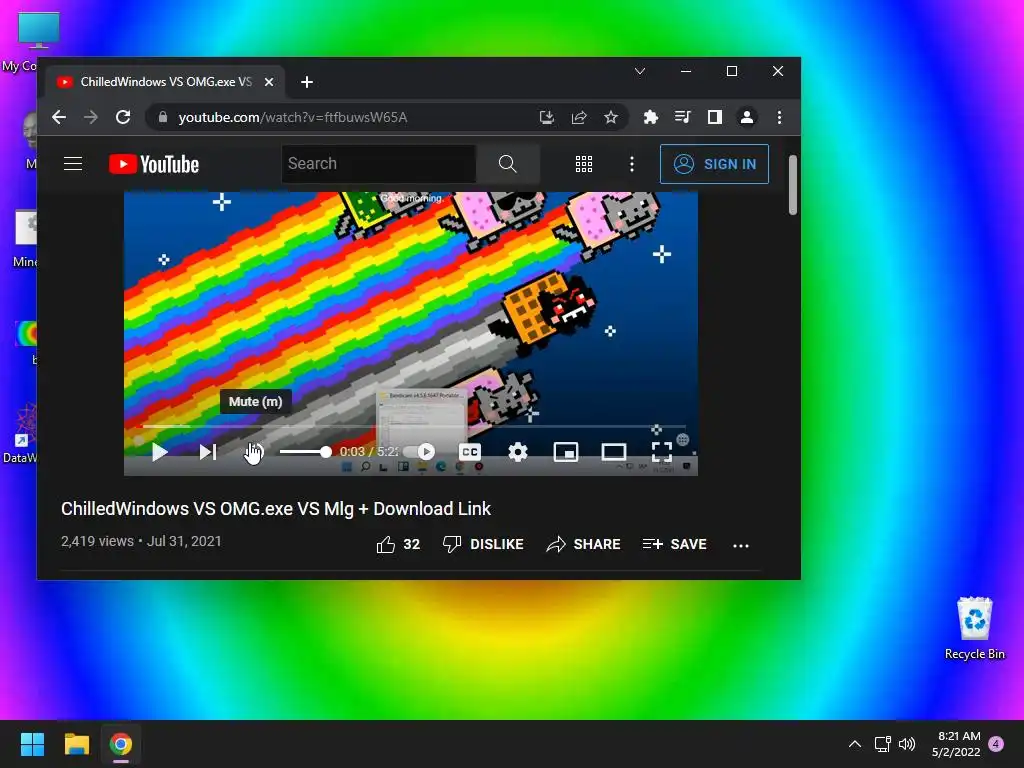
Task: Select the ChilledWindows VS OMG.exe tab
Action: pos(165,82)
